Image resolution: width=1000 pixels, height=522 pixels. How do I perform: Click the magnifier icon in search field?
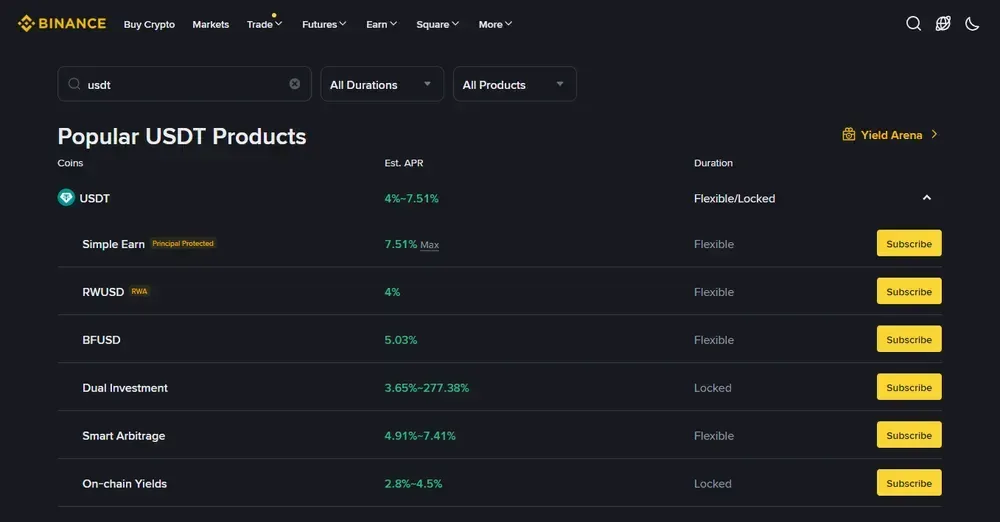75,84
